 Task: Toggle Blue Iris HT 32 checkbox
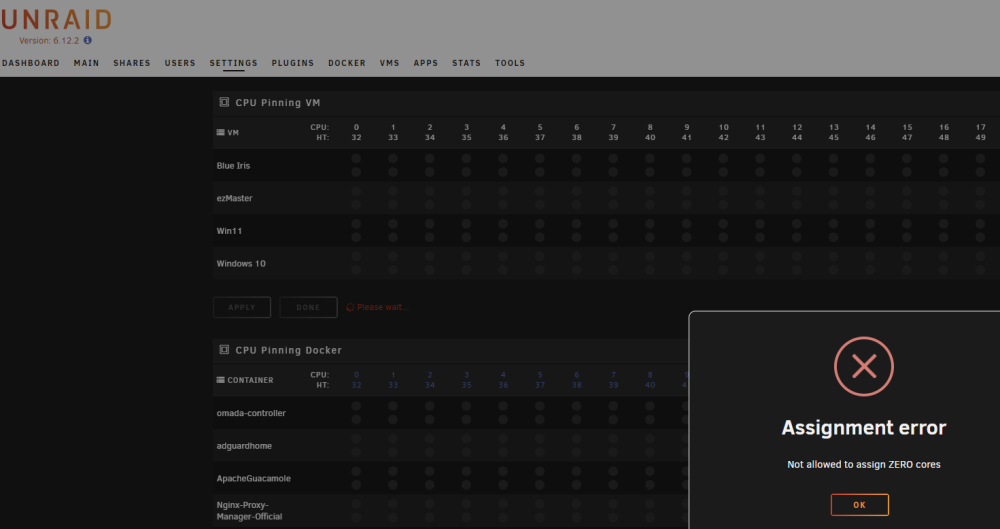pyautogui.click(x=356, y=172)
